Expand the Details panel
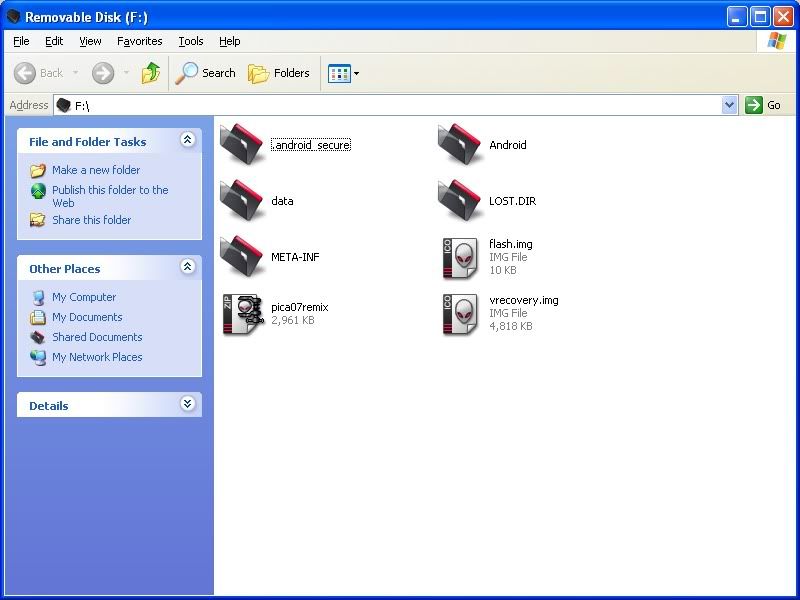 (187, 404)
